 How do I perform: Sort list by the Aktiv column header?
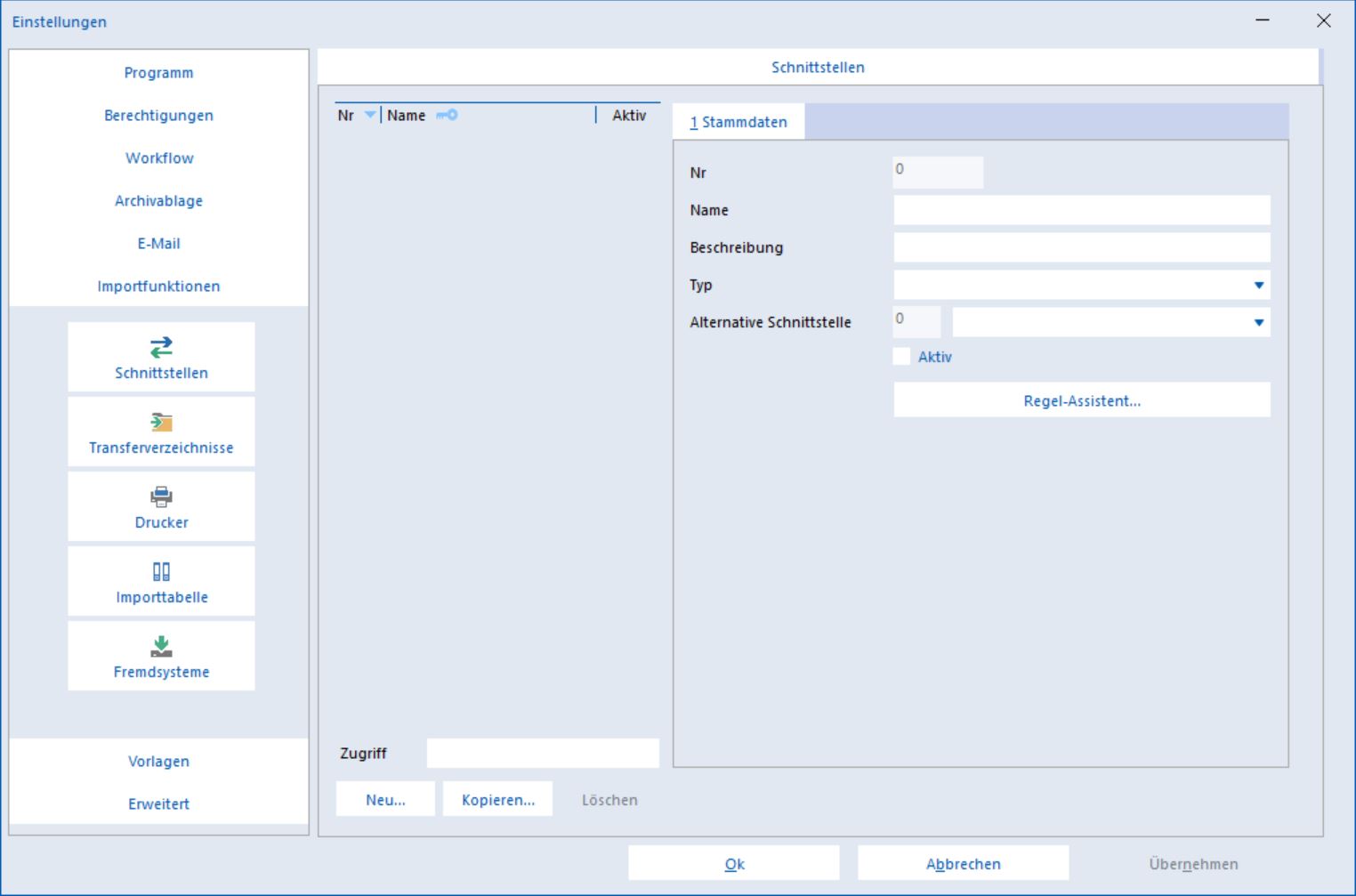(629, 115)
